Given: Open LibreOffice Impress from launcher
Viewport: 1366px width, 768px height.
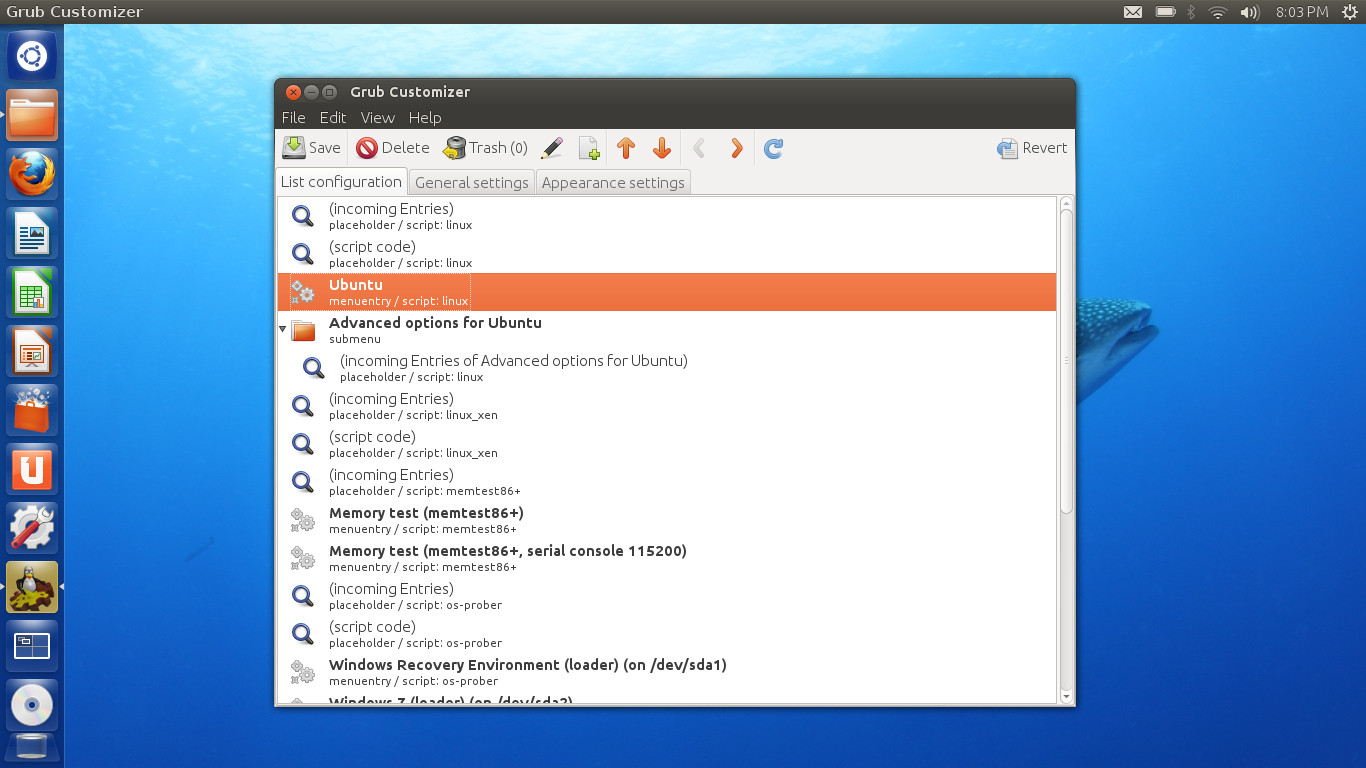Looking at the screenshot, I should point(32,352).
